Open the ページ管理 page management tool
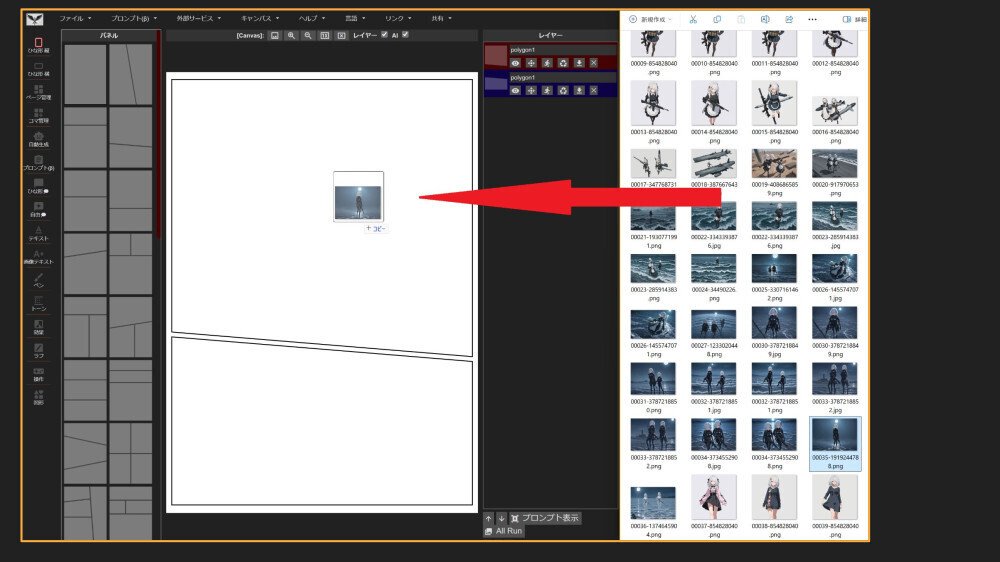Screen dimensions: 1000x562 click(38, 92)
